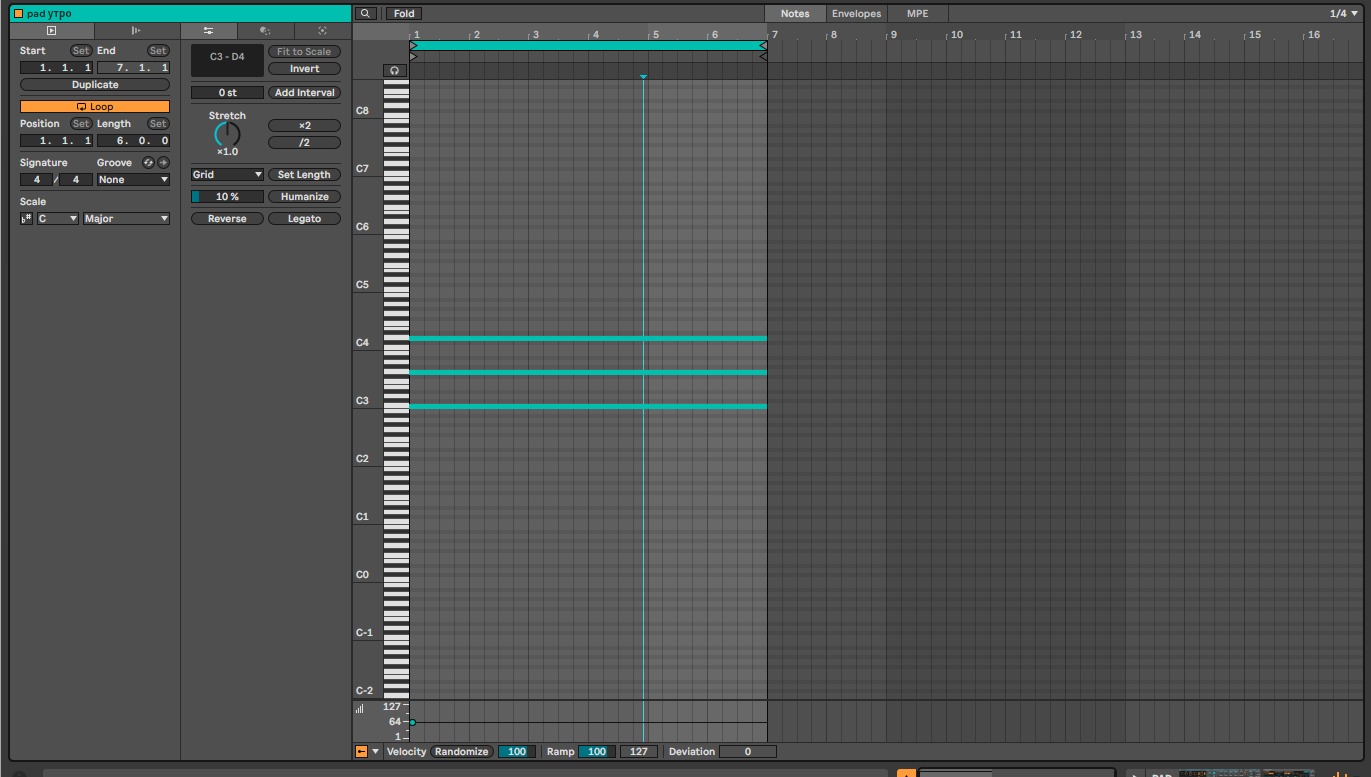Image resolution: width=1371 pixels, height=777 pixels.
Task: Click the Legato button
Action: 305,219
